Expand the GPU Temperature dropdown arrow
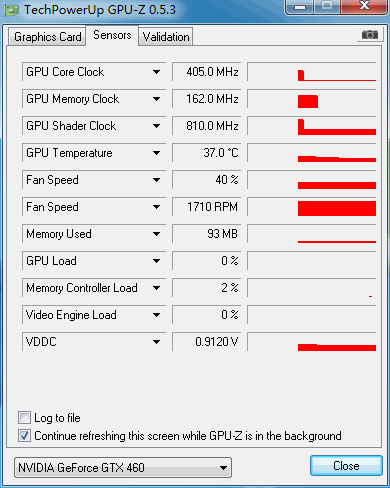The image size is (390, 488). 156,153
